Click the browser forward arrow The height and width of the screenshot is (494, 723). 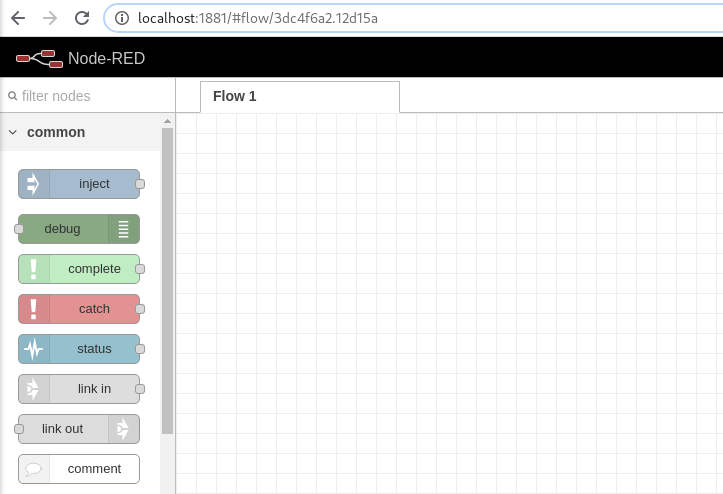pyautogui.click(x=50, y=18)
